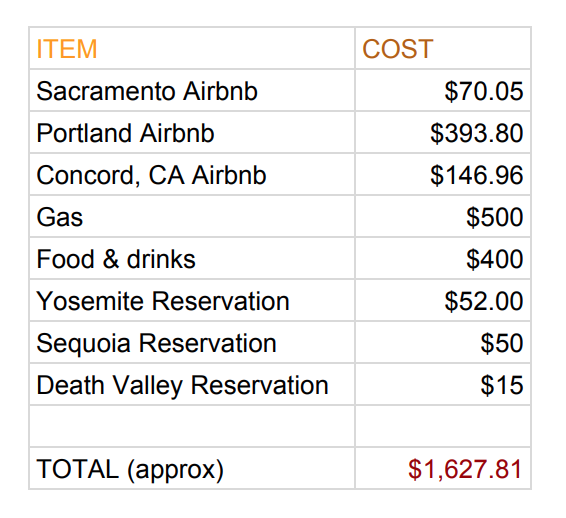Select the Concord, CA Airbnb cell

192,174
